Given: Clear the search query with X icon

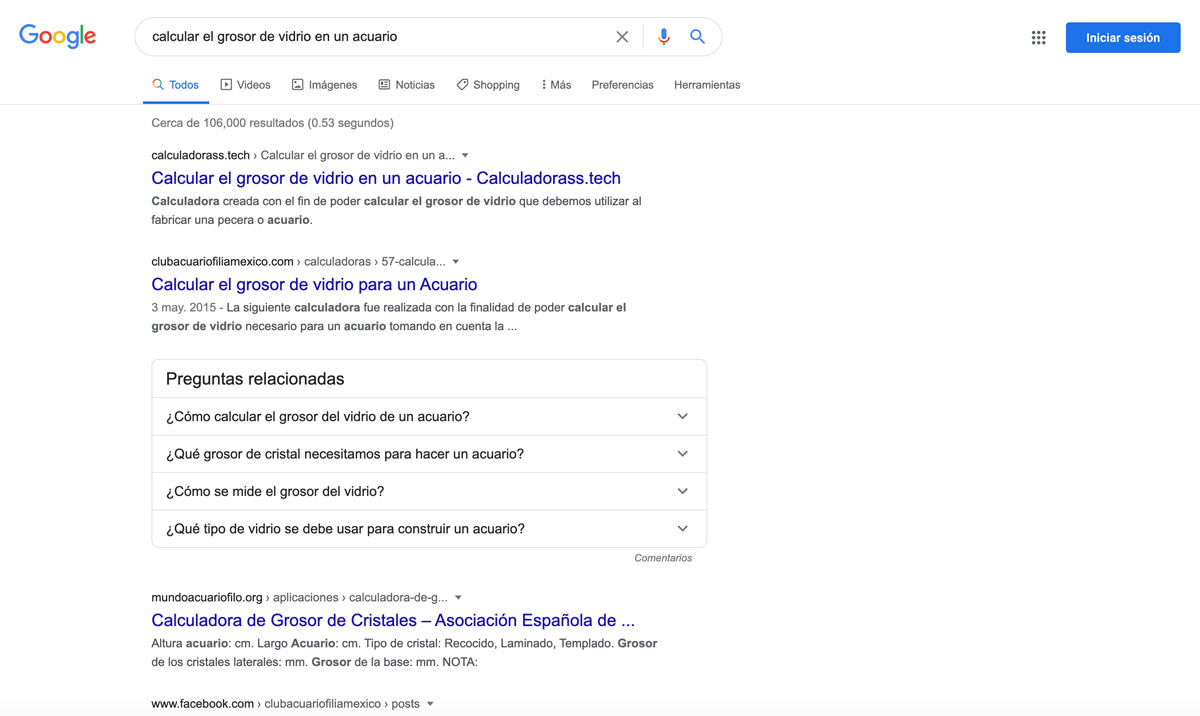Looking at the screenshot, I should click(x=622, y=37).
